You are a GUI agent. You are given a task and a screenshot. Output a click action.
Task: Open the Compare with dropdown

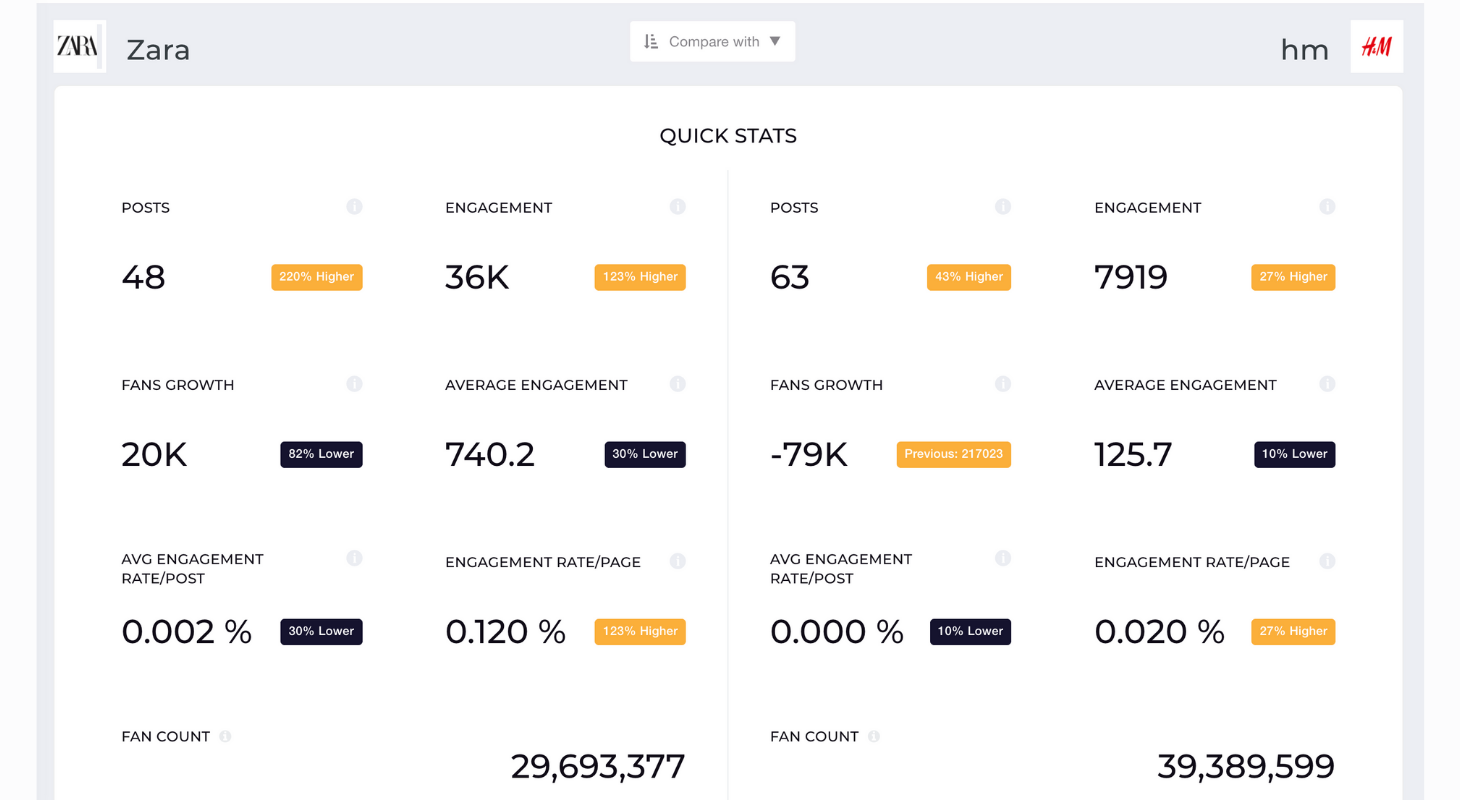[x=712, y=42]
